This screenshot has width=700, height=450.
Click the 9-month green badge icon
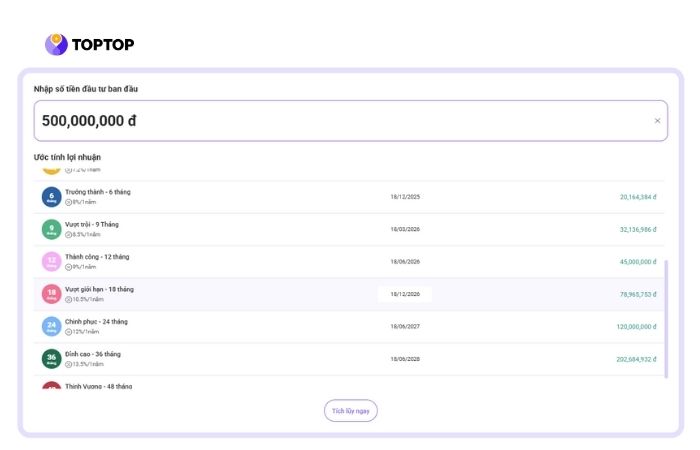[52, 229]
